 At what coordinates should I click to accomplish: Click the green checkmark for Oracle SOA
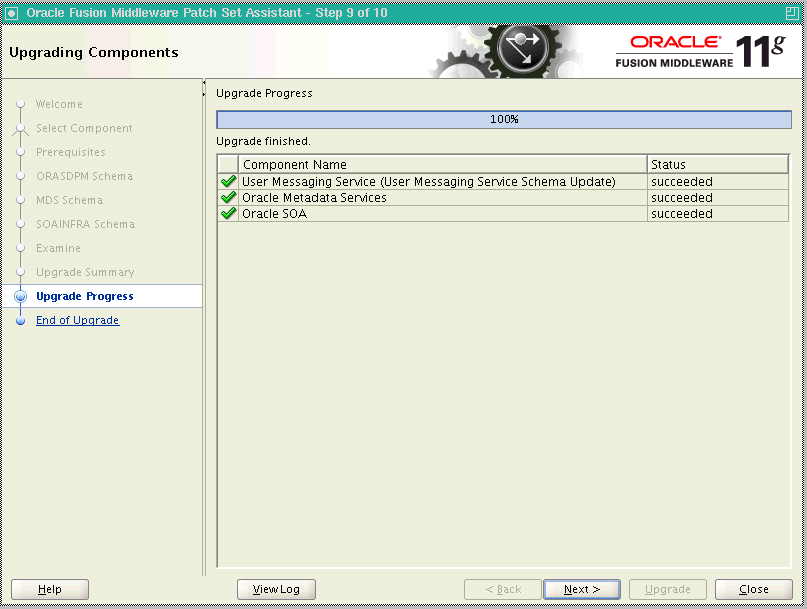pyautogui.click(x=228, y=213)
